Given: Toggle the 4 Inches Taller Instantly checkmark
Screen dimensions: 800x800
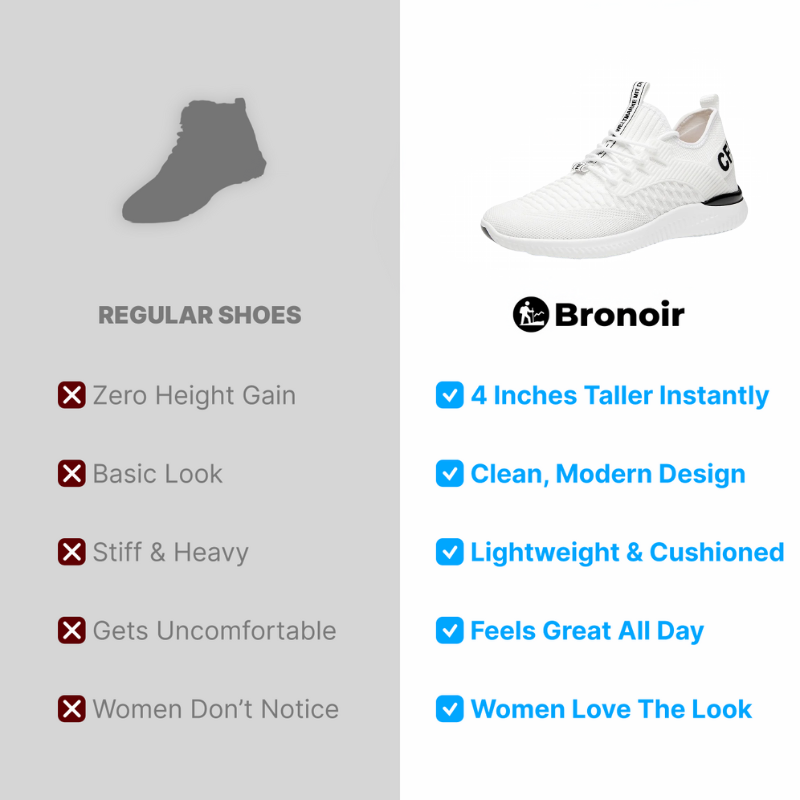Looking at the screenshot, I should [x=449, y=395].
